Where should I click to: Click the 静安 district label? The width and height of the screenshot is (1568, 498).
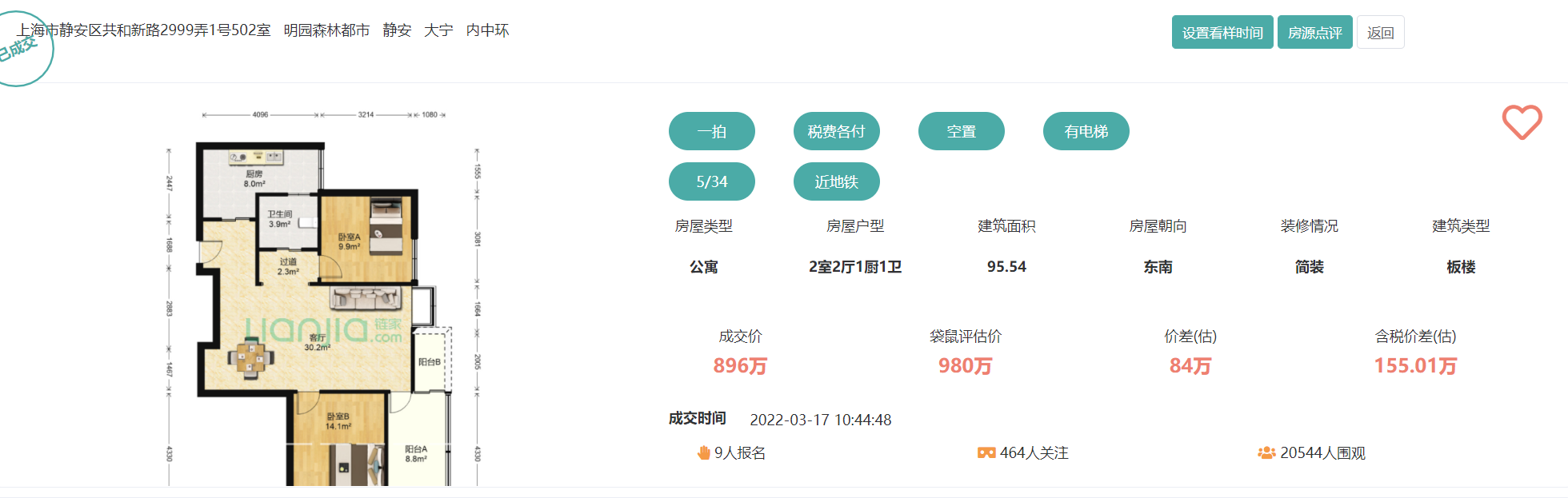[x=397, y=30]
